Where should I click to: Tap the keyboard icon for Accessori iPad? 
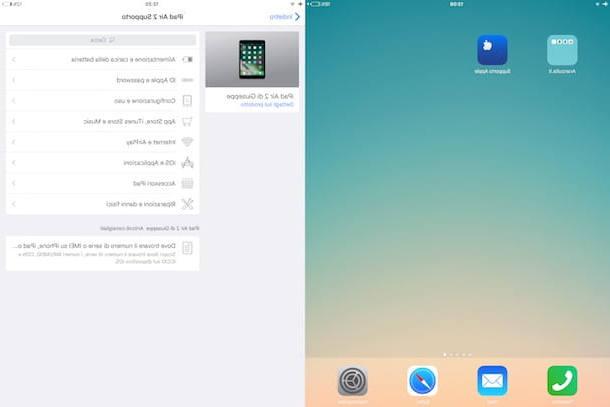click(x=187, y=183)
